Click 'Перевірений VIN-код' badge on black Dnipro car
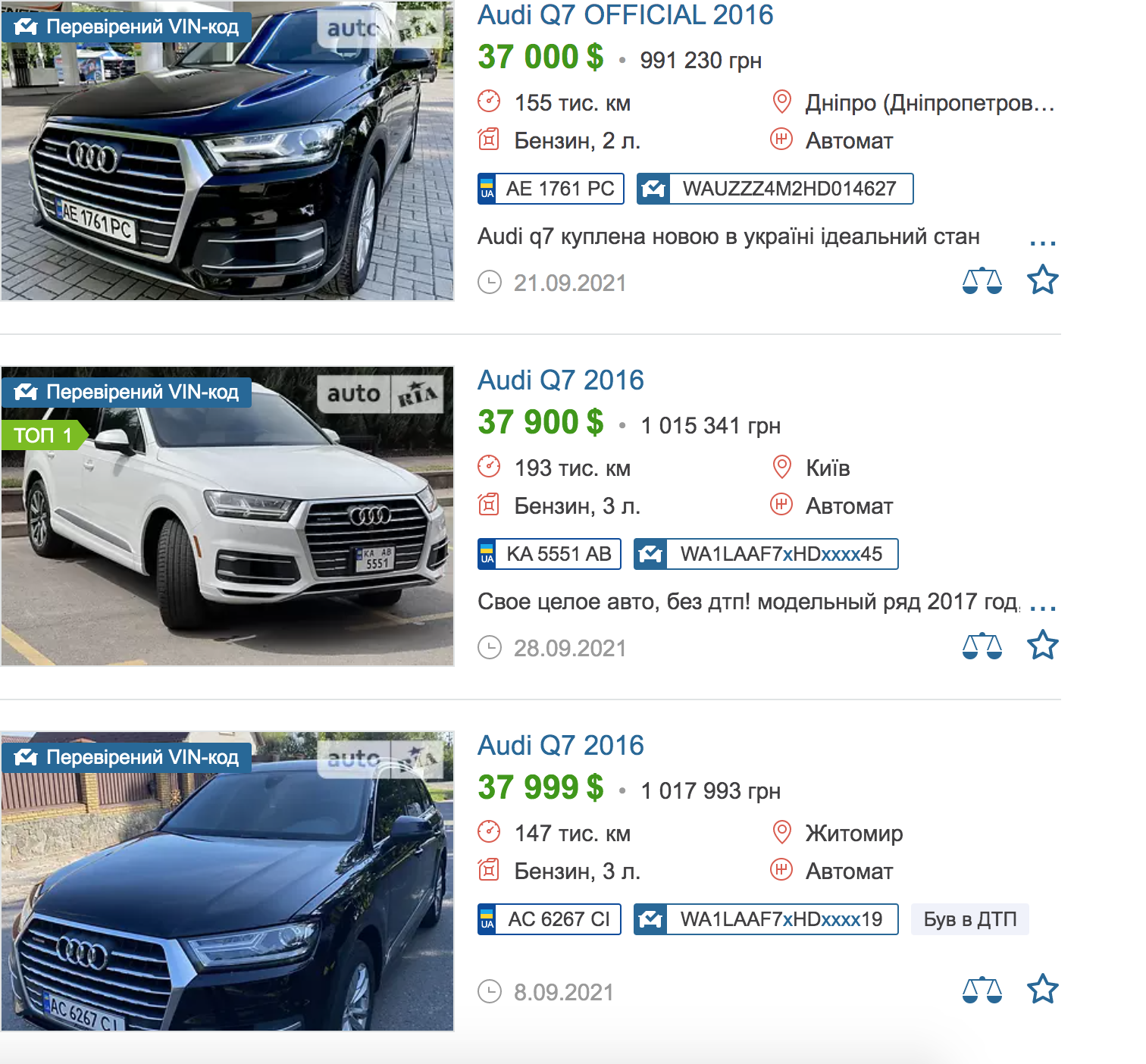 tap(126, 27)
